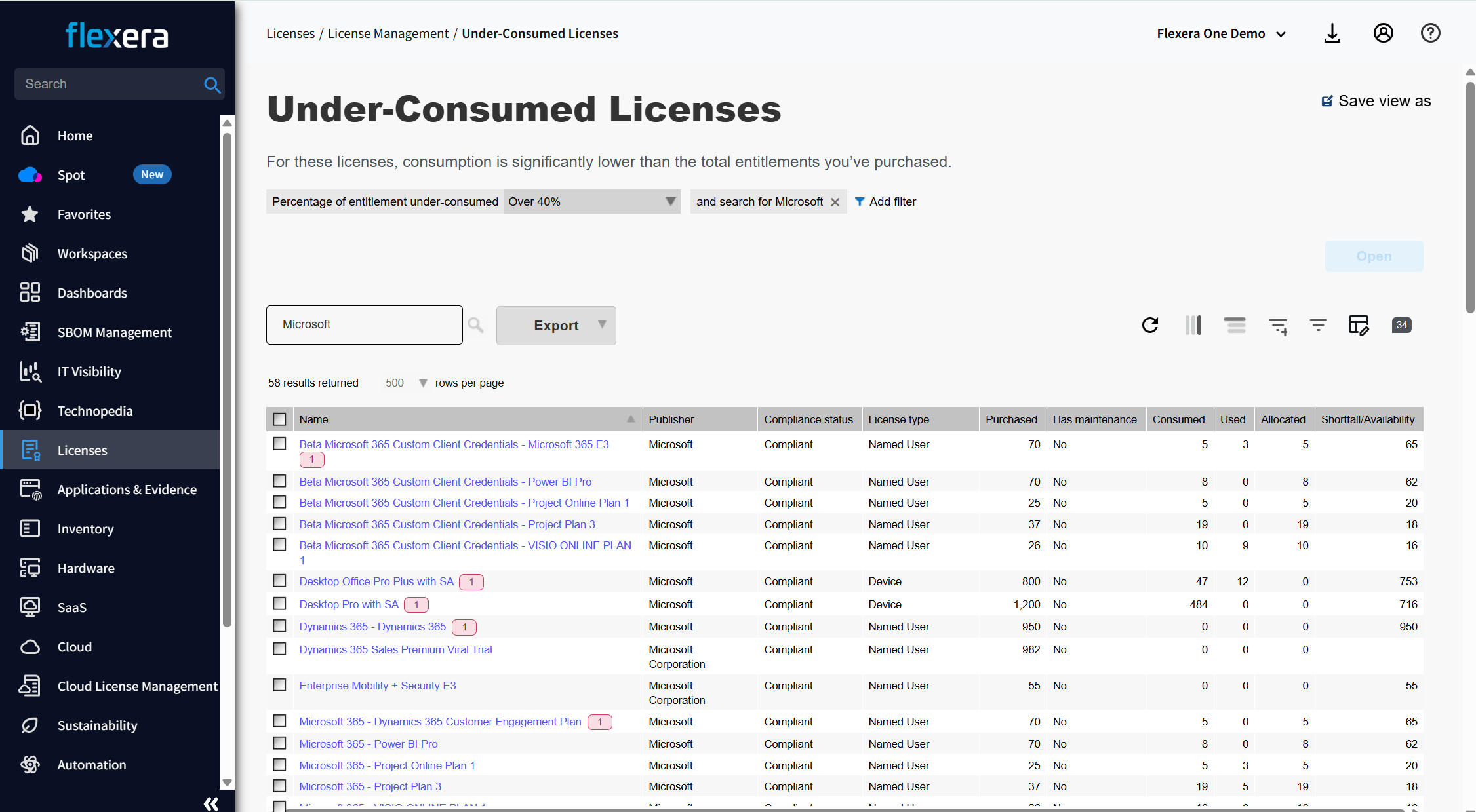Open the help question mark icon
The height and width of the screenshot is (812, 1476).
pos(1431,33)
